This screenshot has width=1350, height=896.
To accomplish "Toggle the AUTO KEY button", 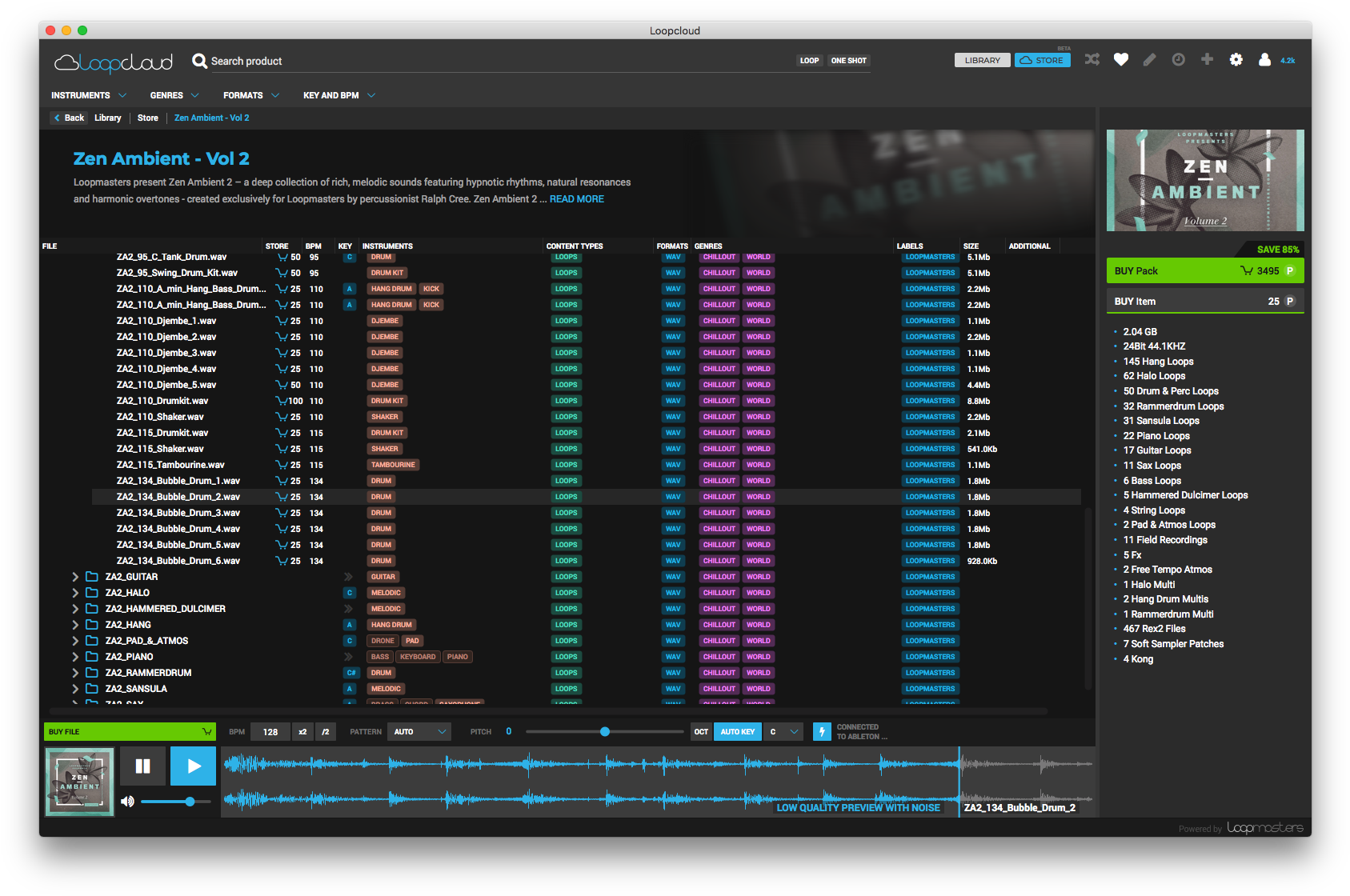I will click(737, 732).
